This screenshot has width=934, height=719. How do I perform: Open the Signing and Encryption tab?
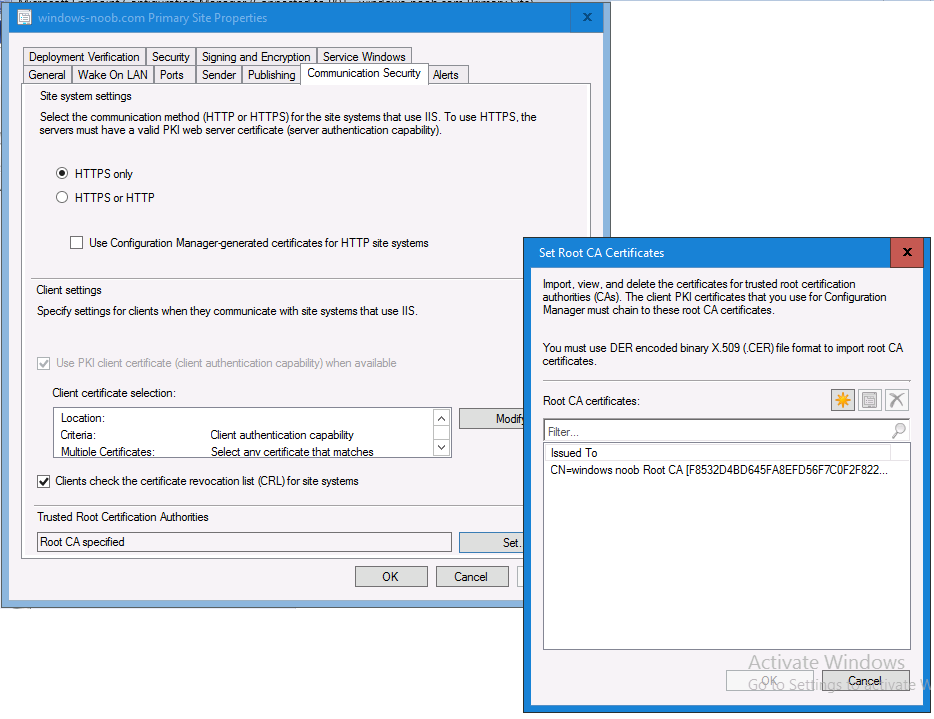click(256, 57)
